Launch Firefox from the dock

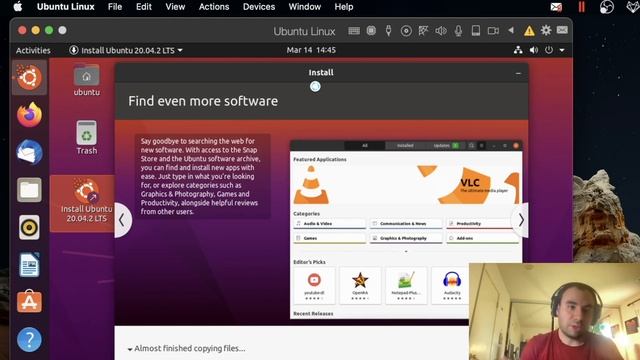(29, 115)
